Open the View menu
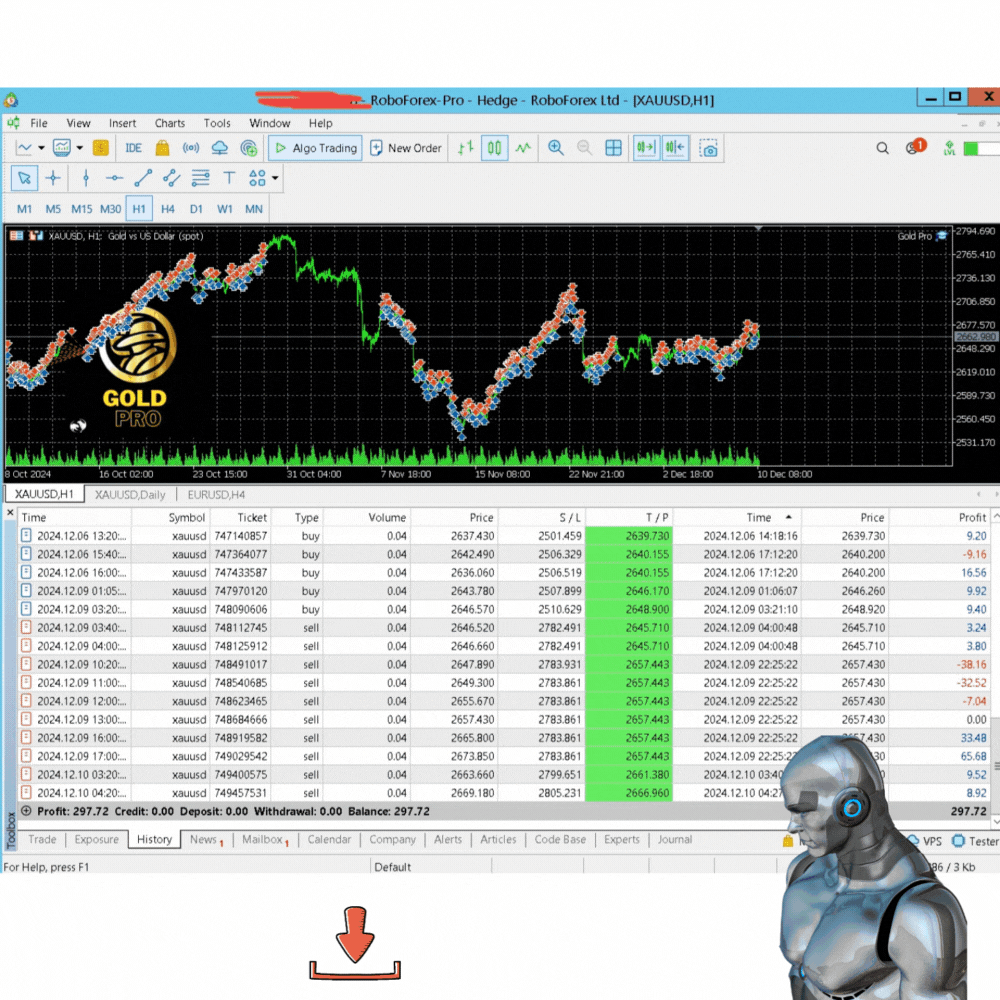The width and height of the screenshot is (1000, 1000). point(78,123)
